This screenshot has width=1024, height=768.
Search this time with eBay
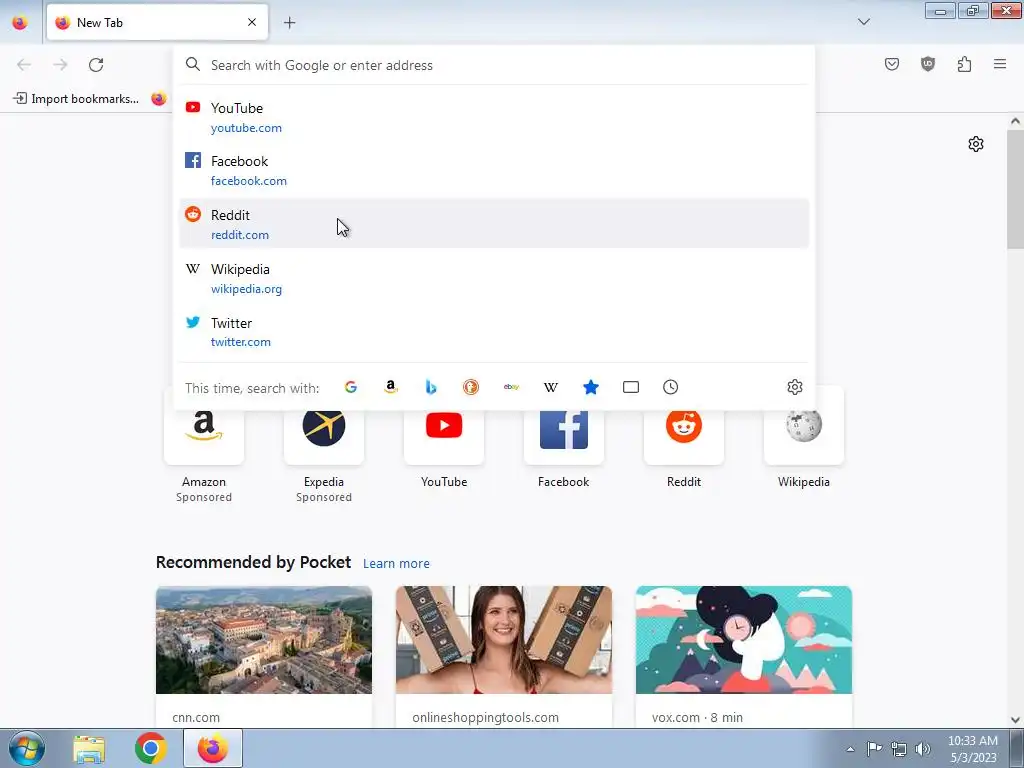pyautogui.click(x=511, y=387)
